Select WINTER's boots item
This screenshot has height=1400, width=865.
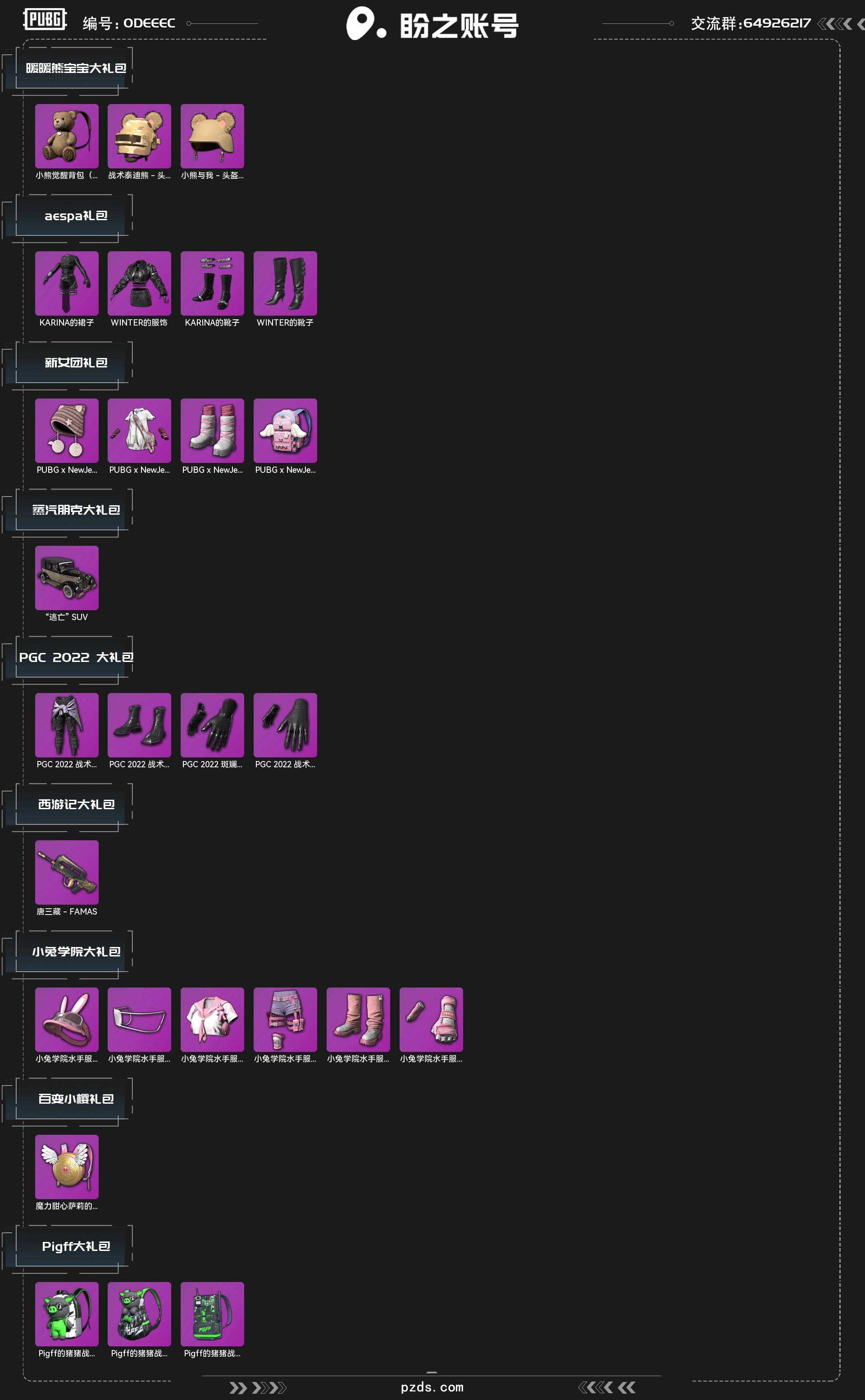(x=285, y=283)
